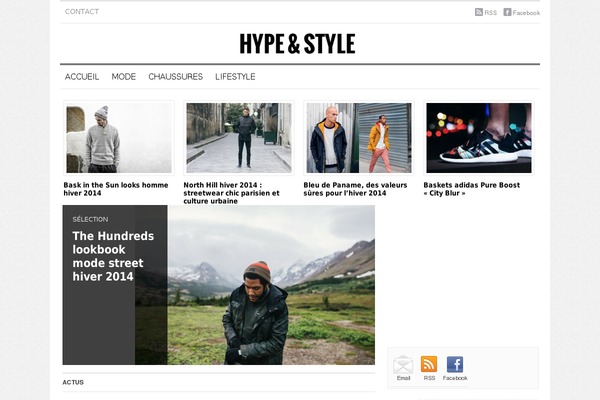Click the Facebook icon in top bar
Viewport: 600px width, 400px height.
(x=507, y=12)
